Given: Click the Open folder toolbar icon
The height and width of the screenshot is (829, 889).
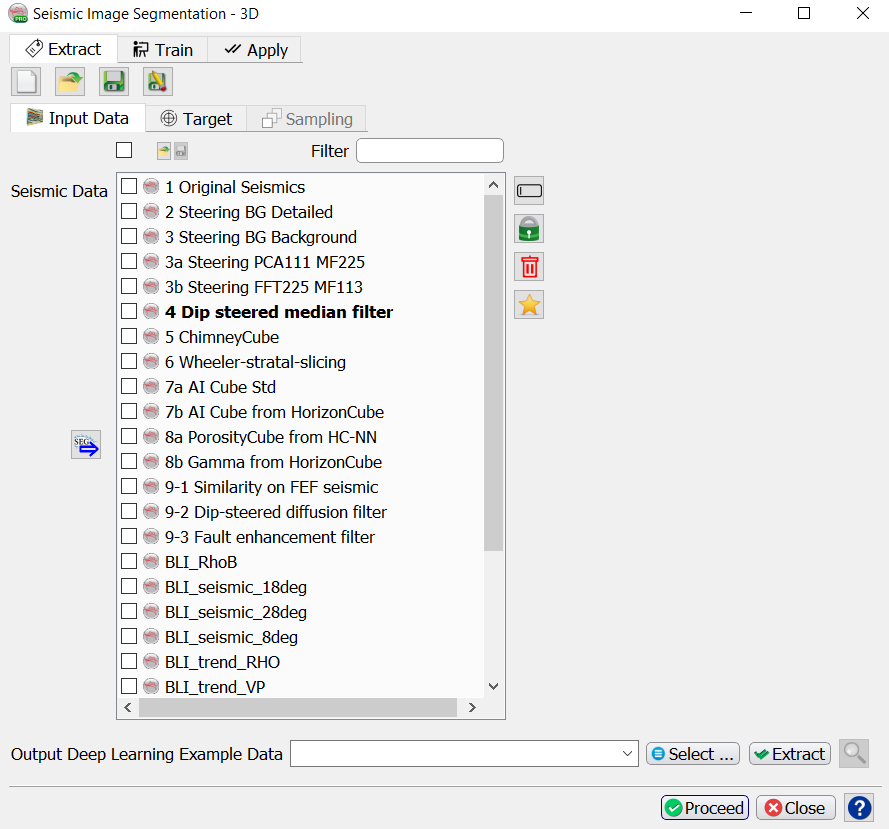Looking at the screenshot, I should coord(70,82).
